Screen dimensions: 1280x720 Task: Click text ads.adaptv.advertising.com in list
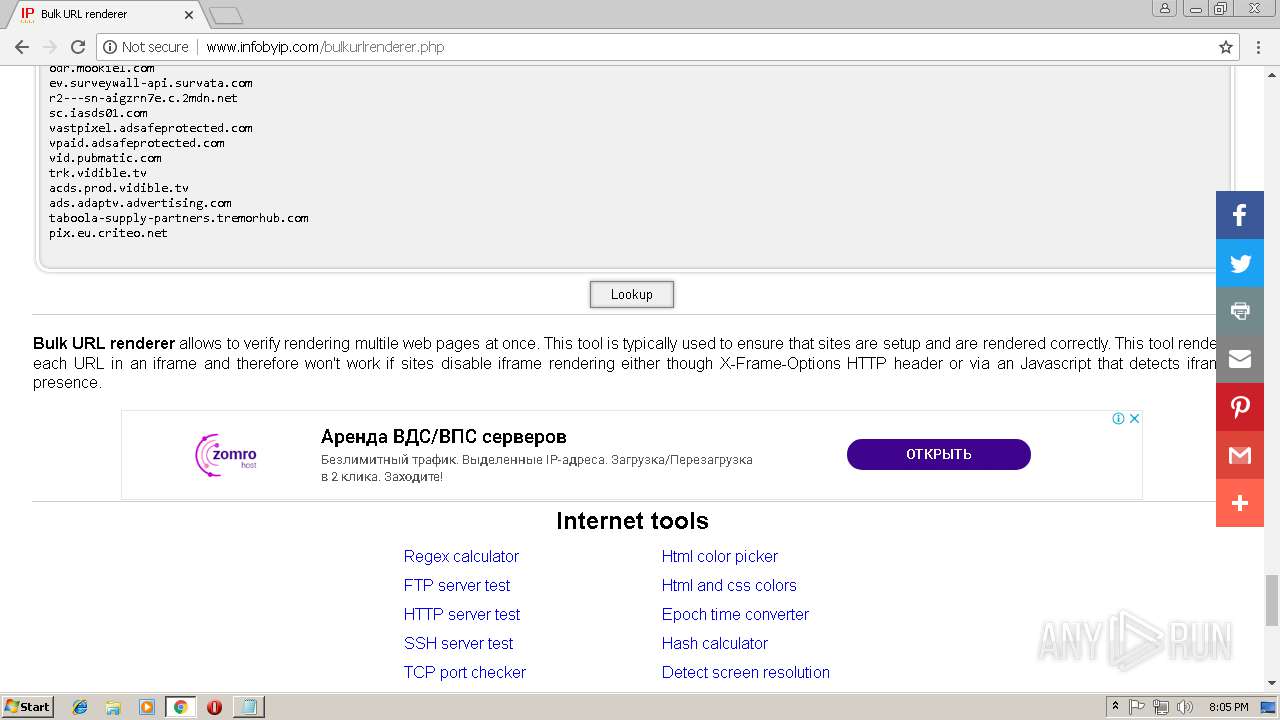[140, 203]
